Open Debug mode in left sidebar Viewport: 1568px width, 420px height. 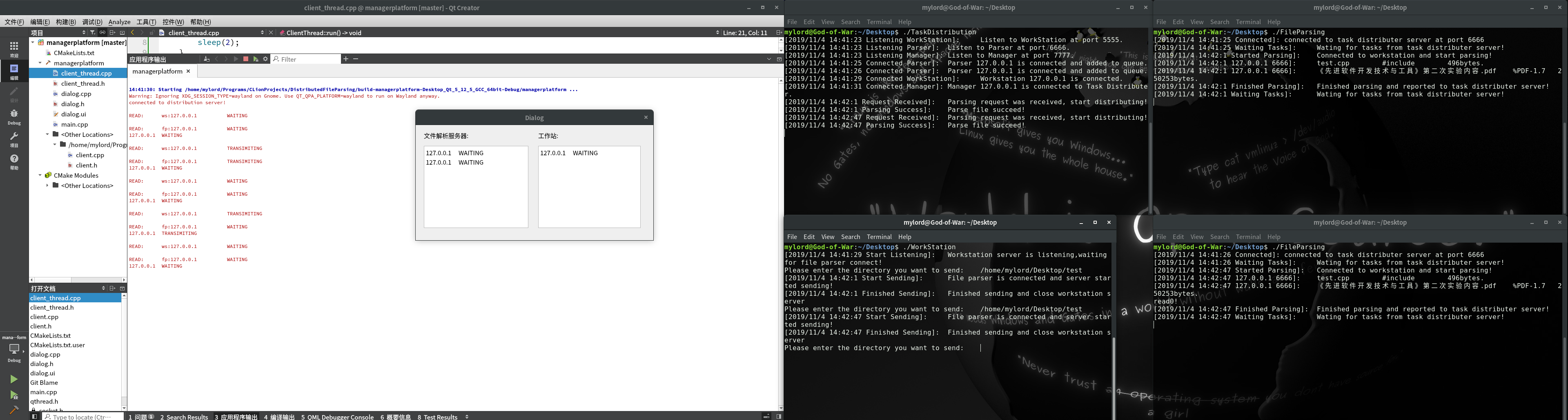click(14, 116)
